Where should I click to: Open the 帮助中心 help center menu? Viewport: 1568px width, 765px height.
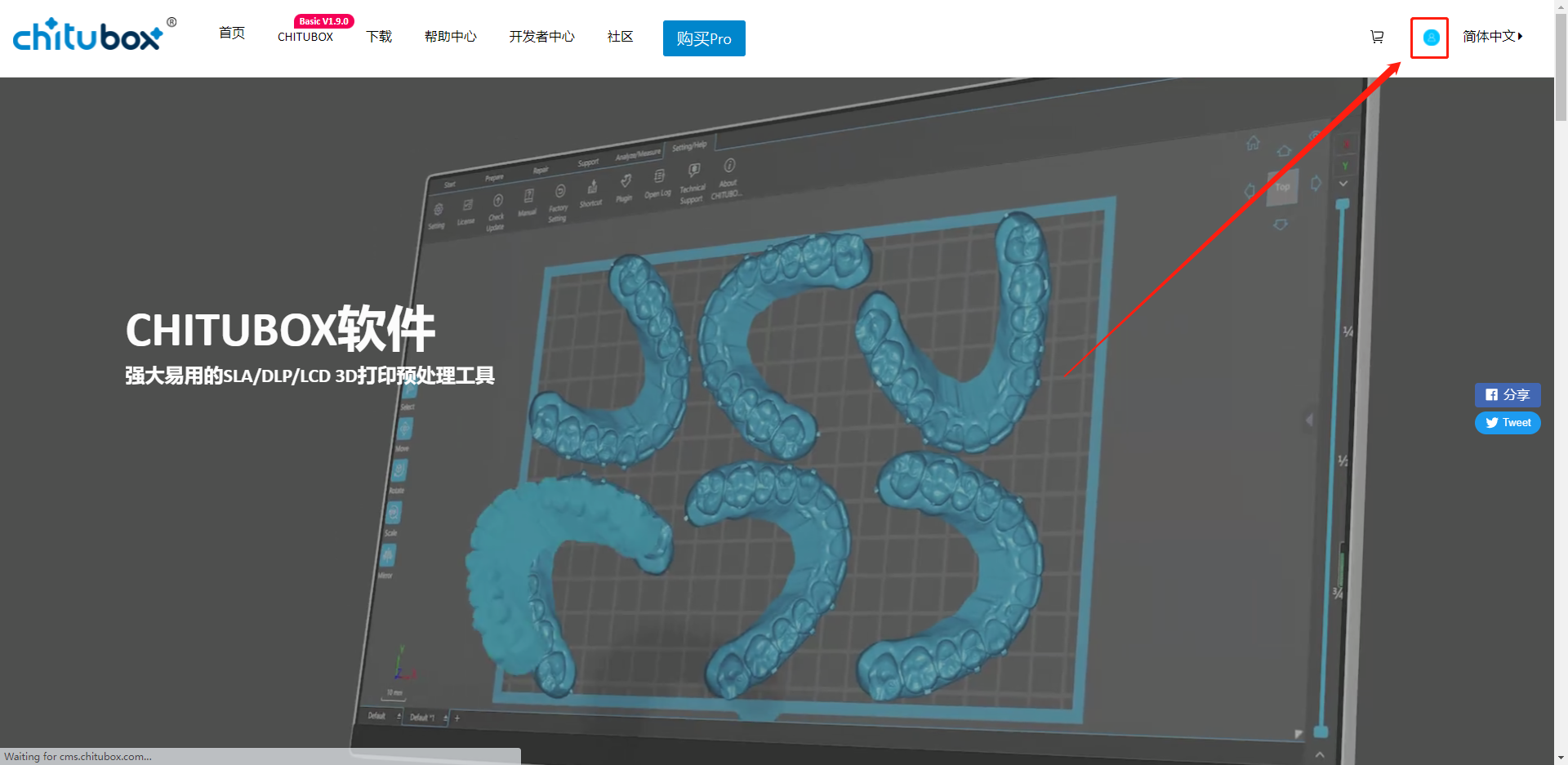pyautogui.click(x=450, y=37)
